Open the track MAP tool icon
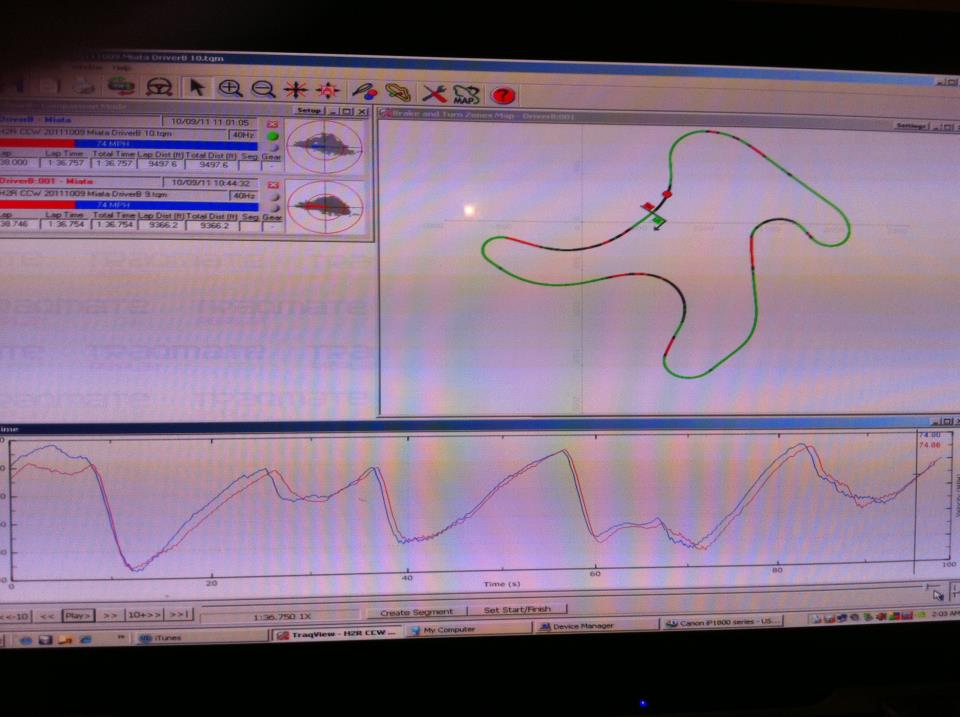The height and width of the screenshot is (717, 960). click(467, 94)
